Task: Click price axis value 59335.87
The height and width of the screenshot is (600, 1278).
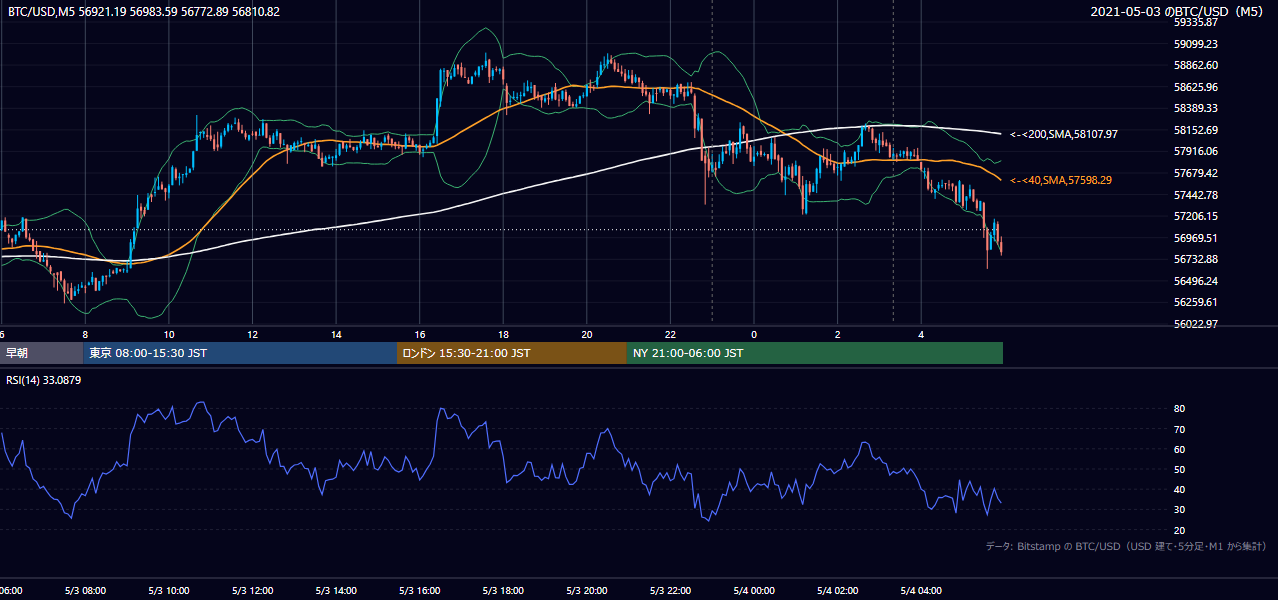Action: [1196, 22]
